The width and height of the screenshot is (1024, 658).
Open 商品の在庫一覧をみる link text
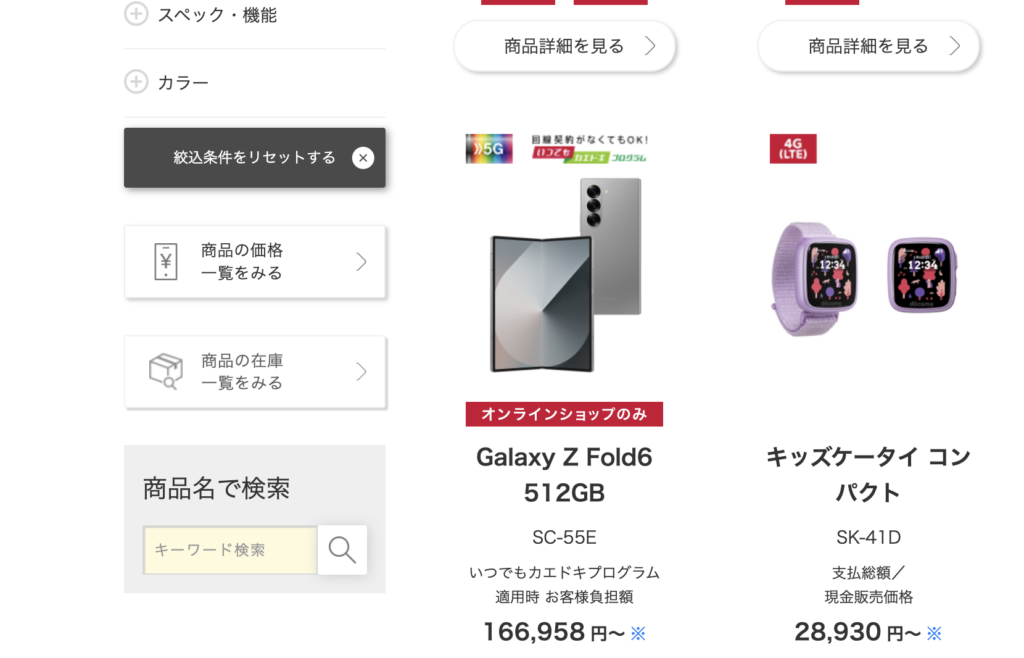(x=242, y=371)
